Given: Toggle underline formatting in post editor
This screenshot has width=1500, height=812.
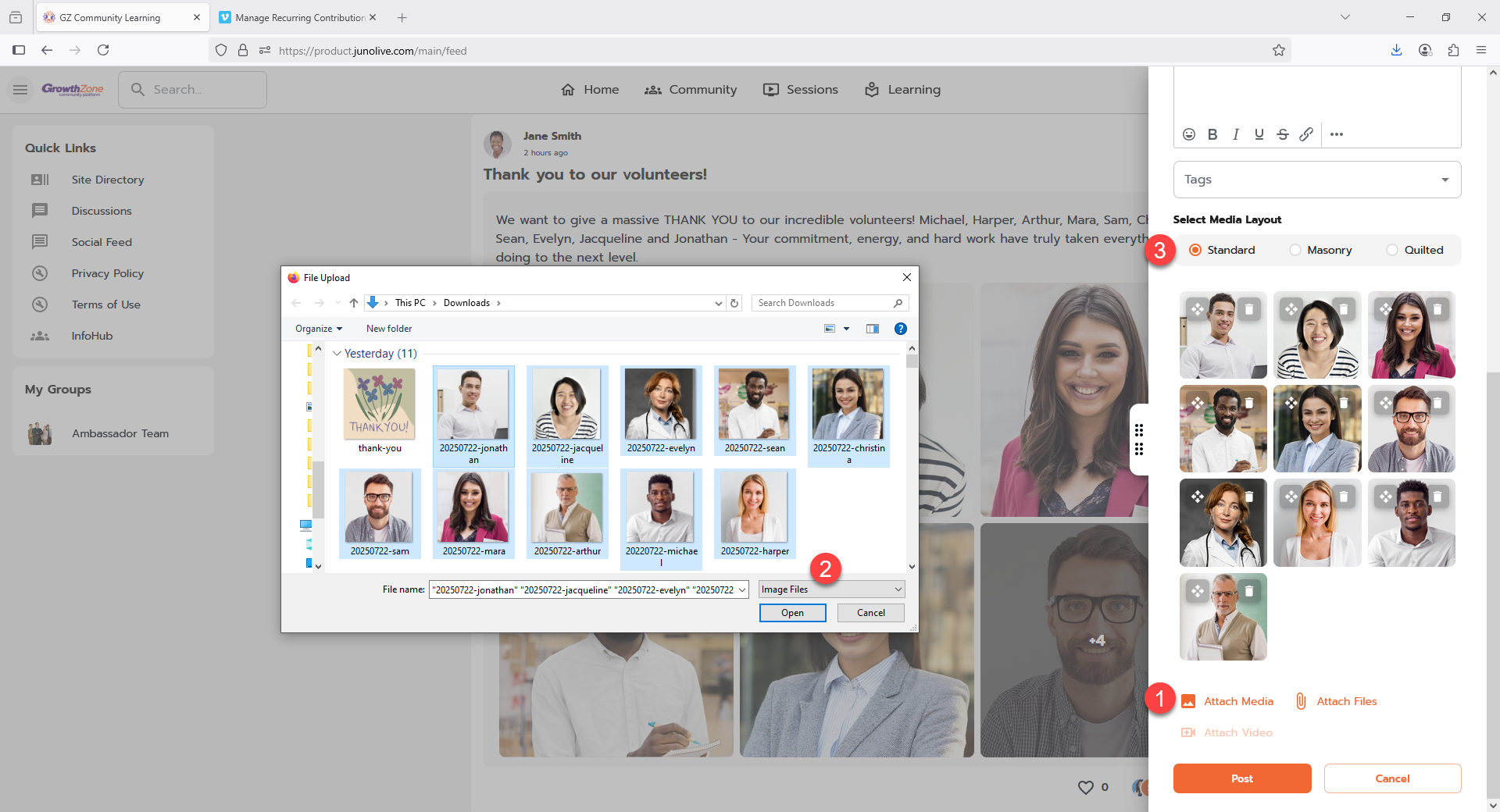Looking at the screenshot, I should (x=1259, y=134).
